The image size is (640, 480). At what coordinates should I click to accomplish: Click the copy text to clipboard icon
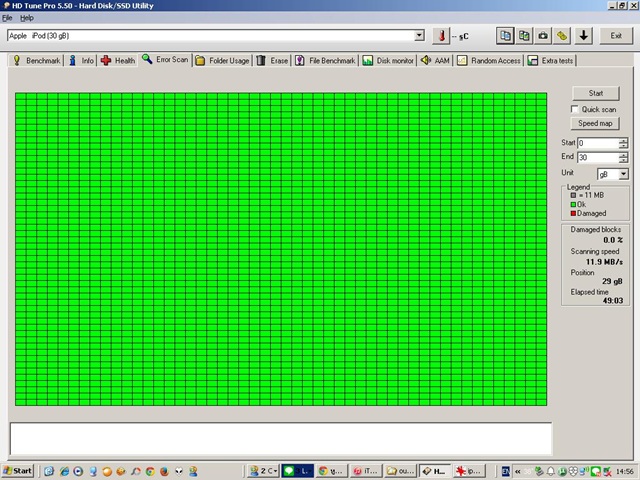click(506, 36)
